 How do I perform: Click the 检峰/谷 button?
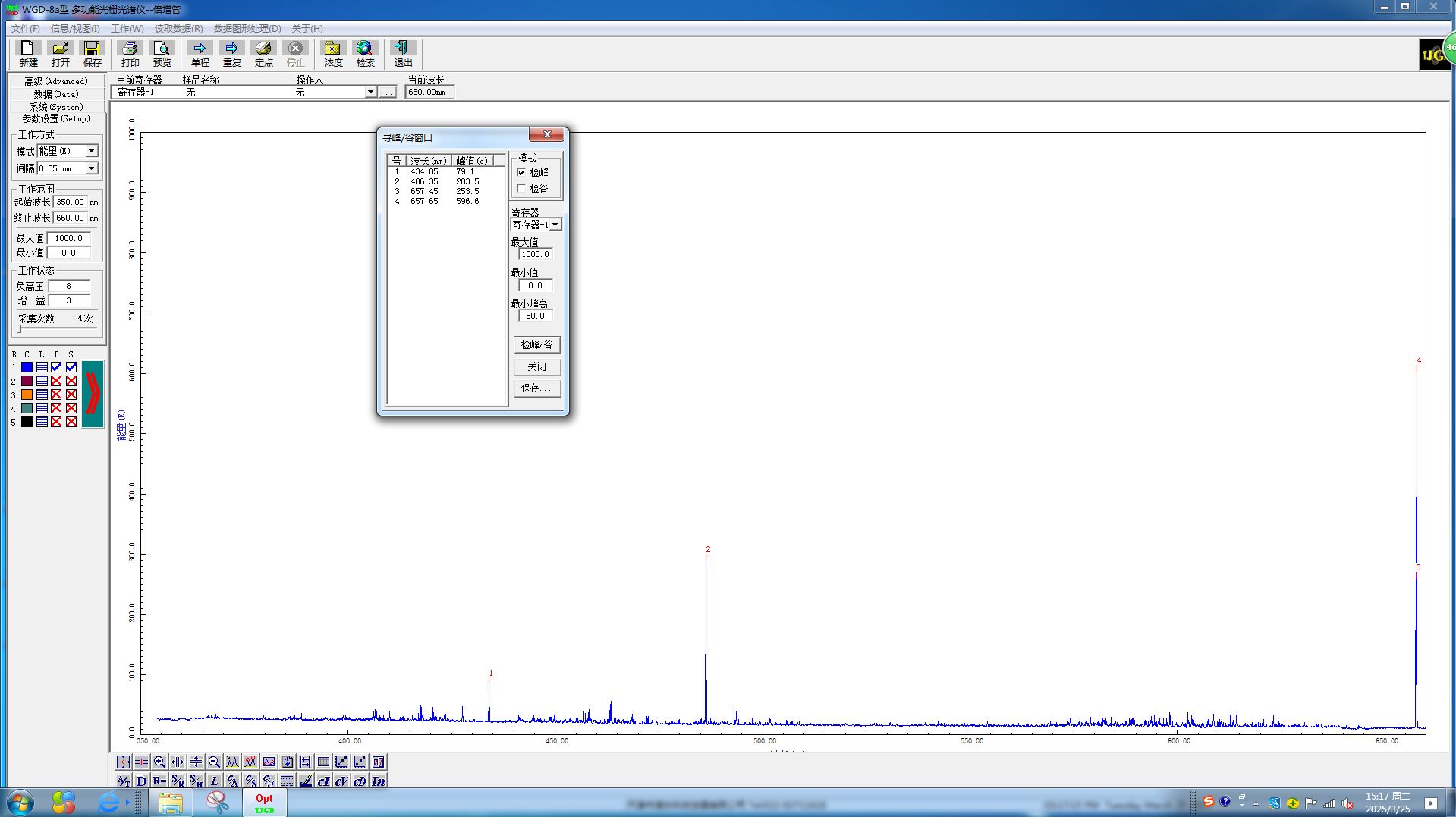click(x=537, y=344)
